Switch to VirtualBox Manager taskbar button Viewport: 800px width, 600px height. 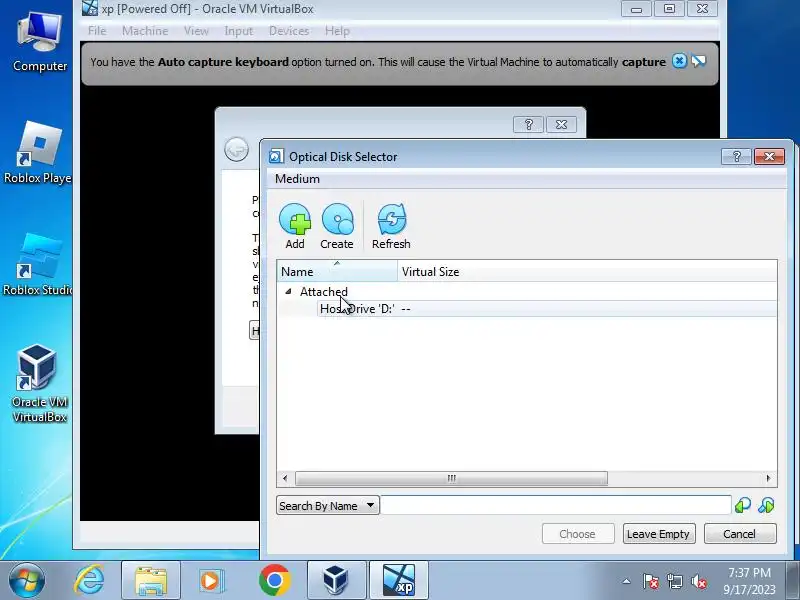click(x=336, y=580)
